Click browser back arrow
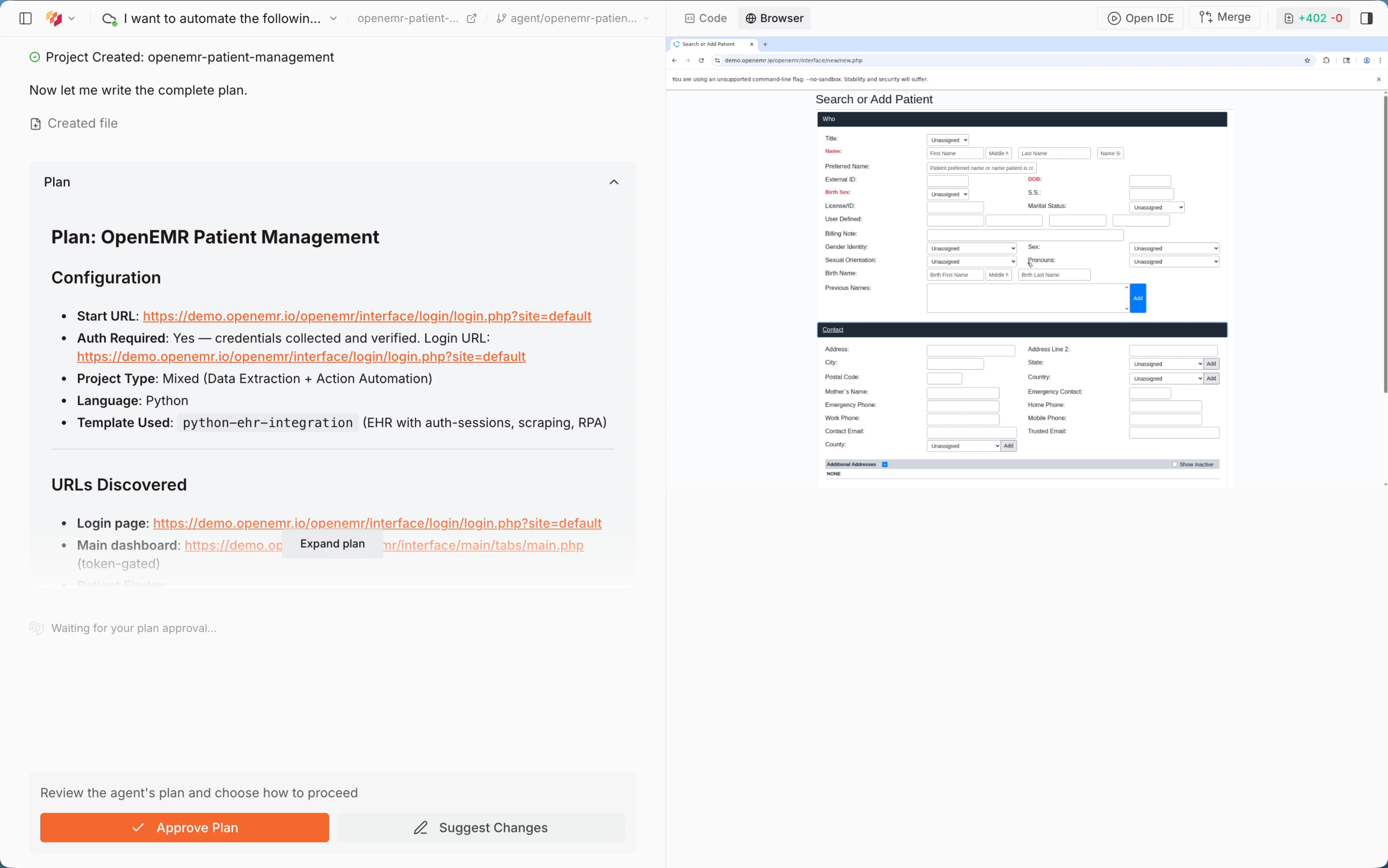Screen dimensions: 1388x868 [x=674, y=60]
